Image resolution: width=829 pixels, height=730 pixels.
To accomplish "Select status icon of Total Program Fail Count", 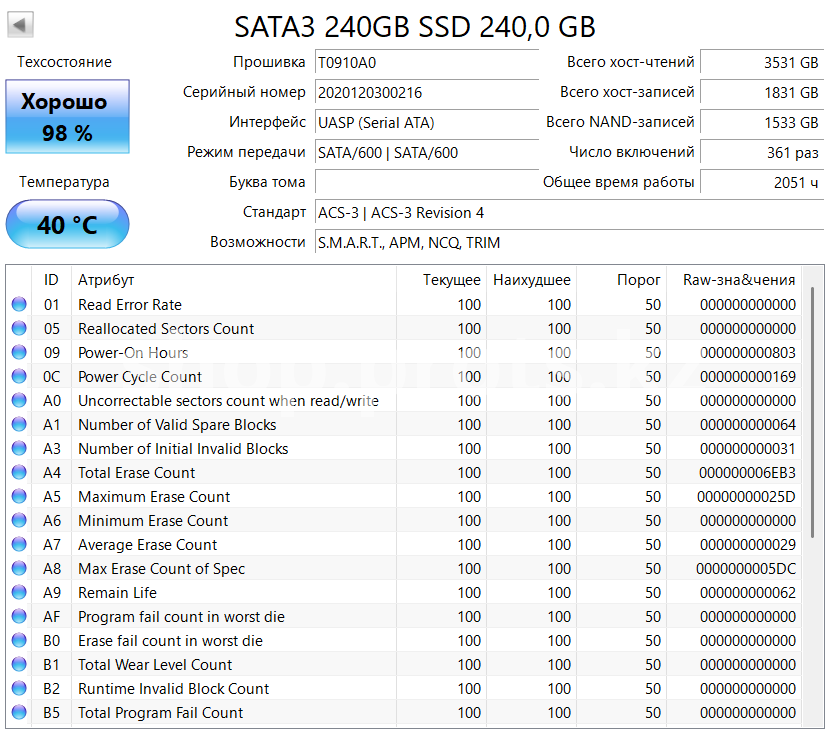I will point(18,713).
